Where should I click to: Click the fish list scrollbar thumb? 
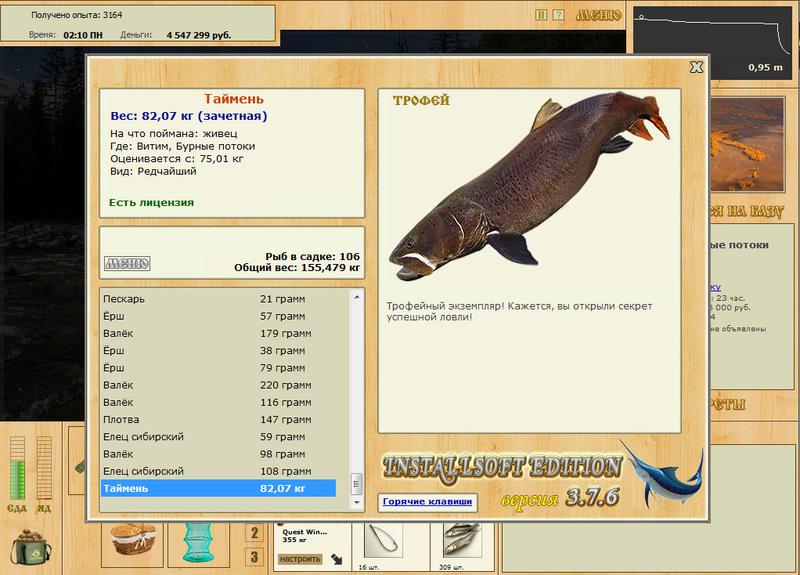point(357,484)
